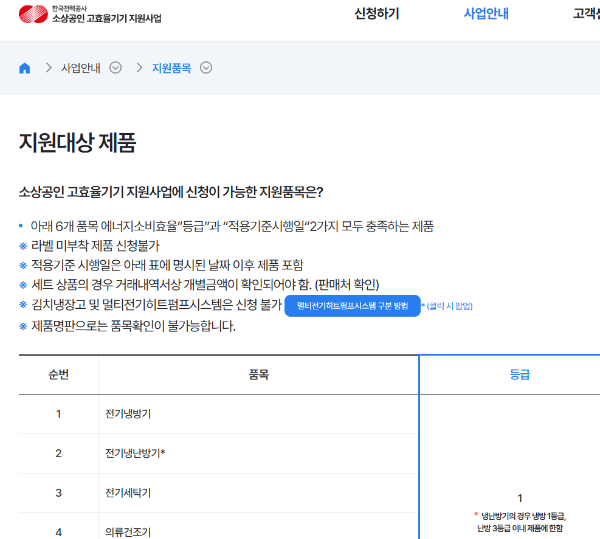Click the 적용기준 시행일은 notice line

(167, 265)
